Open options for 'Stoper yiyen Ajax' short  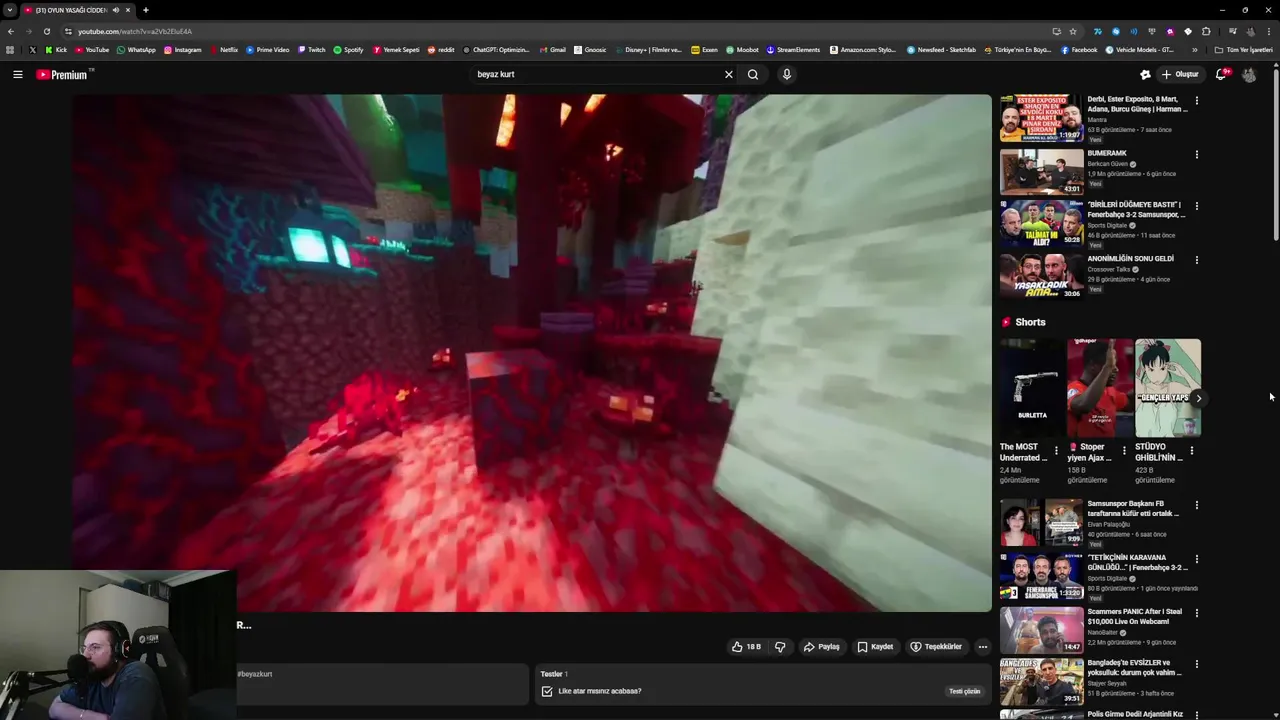tap(1124, 451)
